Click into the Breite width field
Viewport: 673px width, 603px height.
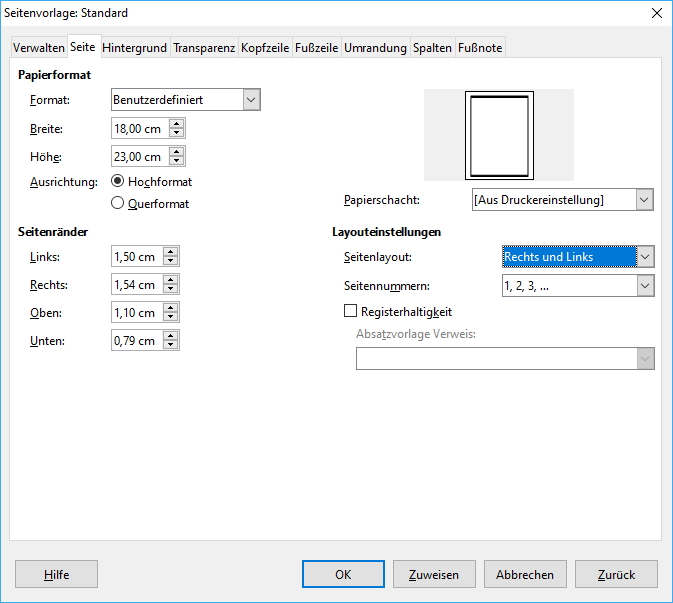point(140,128)
